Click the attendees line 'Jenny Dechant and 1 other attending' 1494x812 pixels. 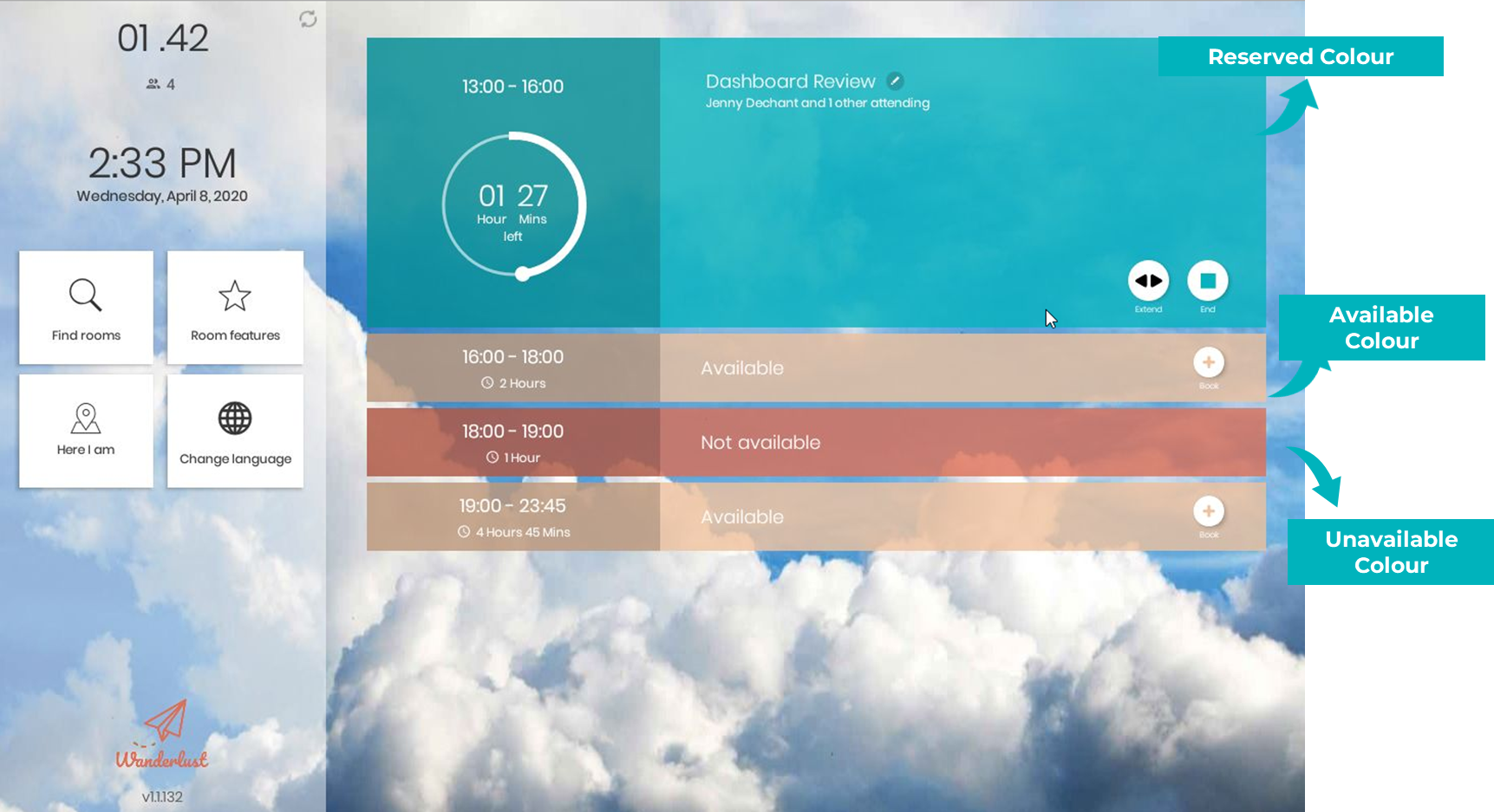[x=818, y=103]
